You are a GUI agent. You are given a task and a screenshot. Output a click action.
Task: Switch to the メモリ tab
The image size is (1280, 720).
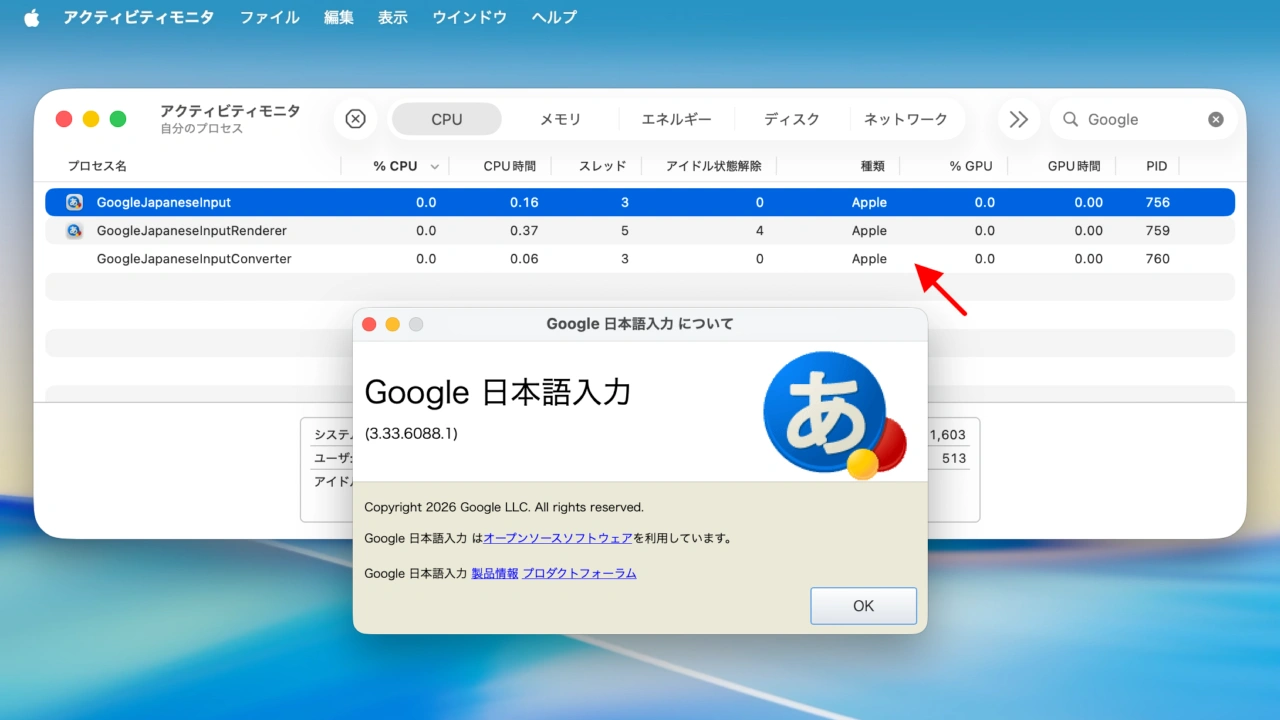pos(560,119)
